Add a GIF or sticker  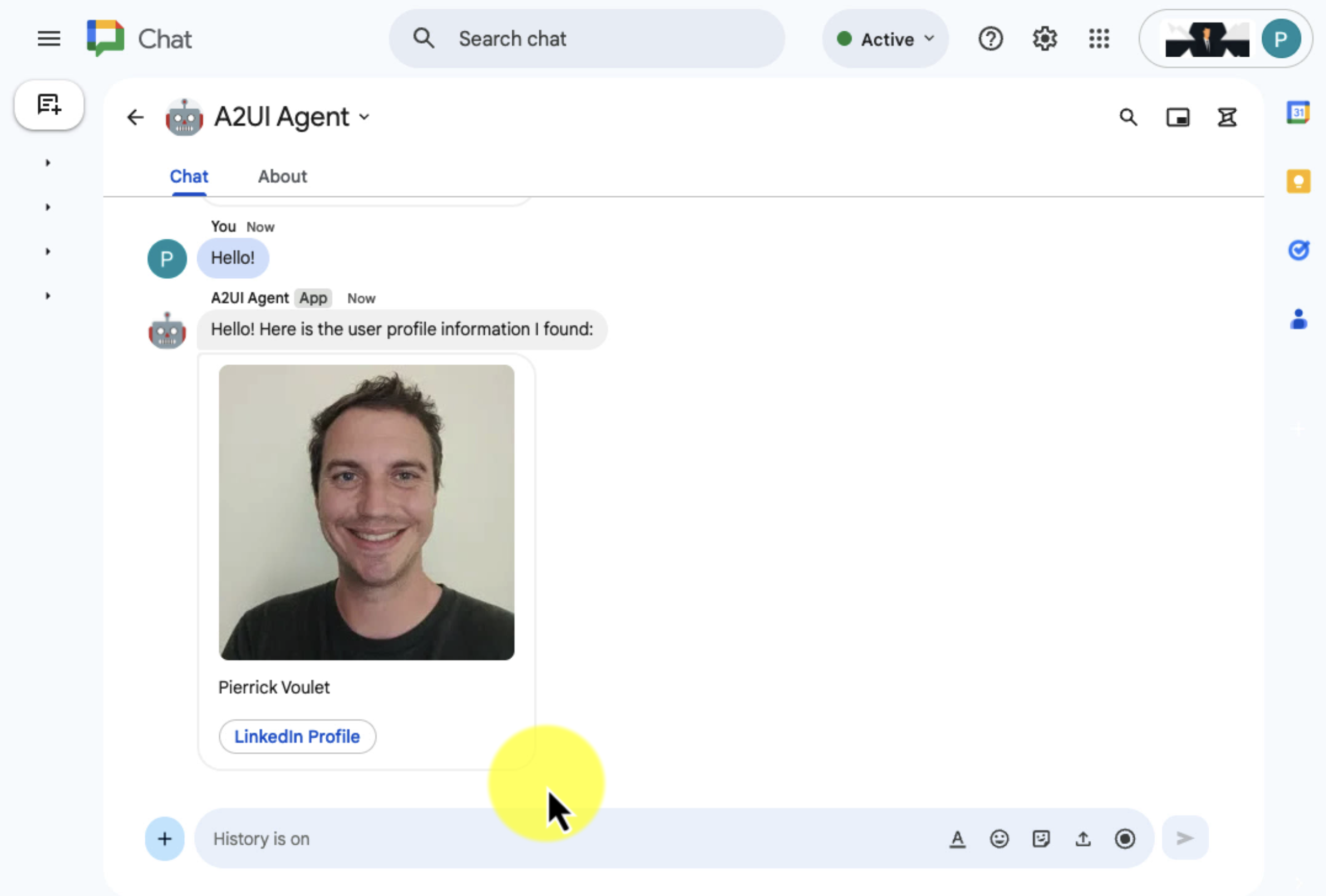[x=1041, y=838]
